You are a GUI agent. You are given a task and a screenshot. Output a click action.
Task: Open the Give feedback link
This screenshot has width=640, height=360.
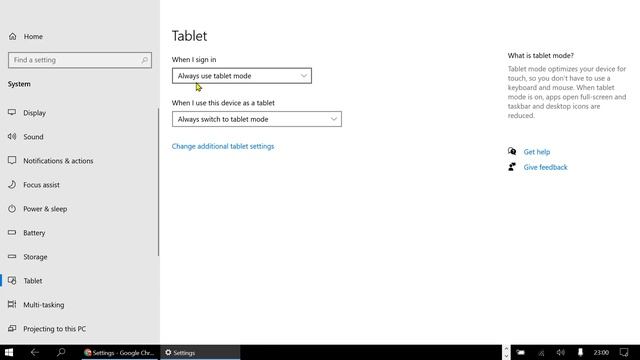pyautogui.click(x=545, y=167)
